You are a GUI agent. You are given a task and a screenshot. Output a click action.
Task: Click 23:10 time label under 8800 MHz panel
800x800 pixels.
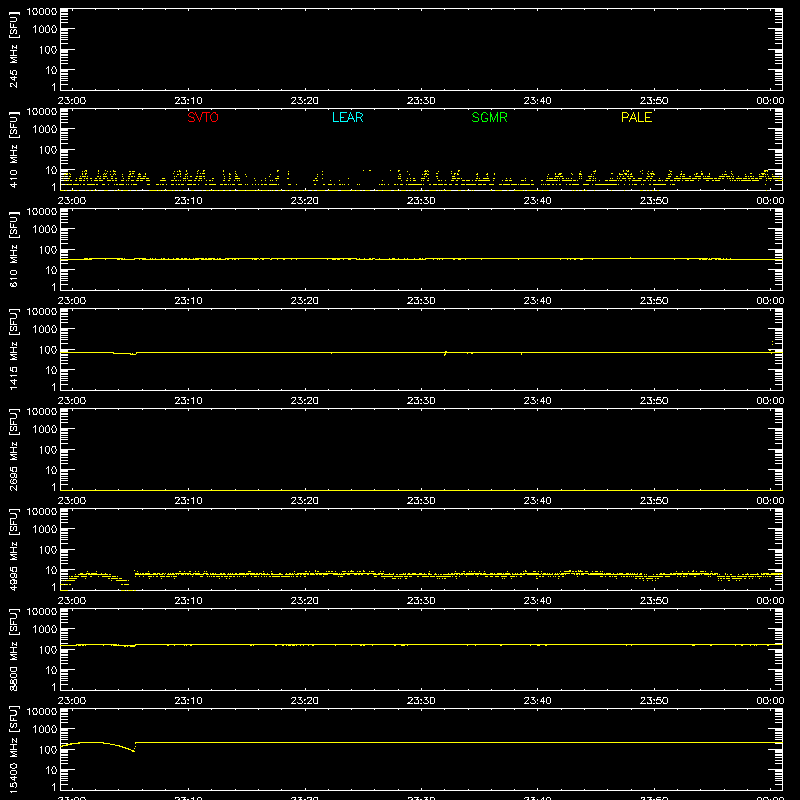188,701
